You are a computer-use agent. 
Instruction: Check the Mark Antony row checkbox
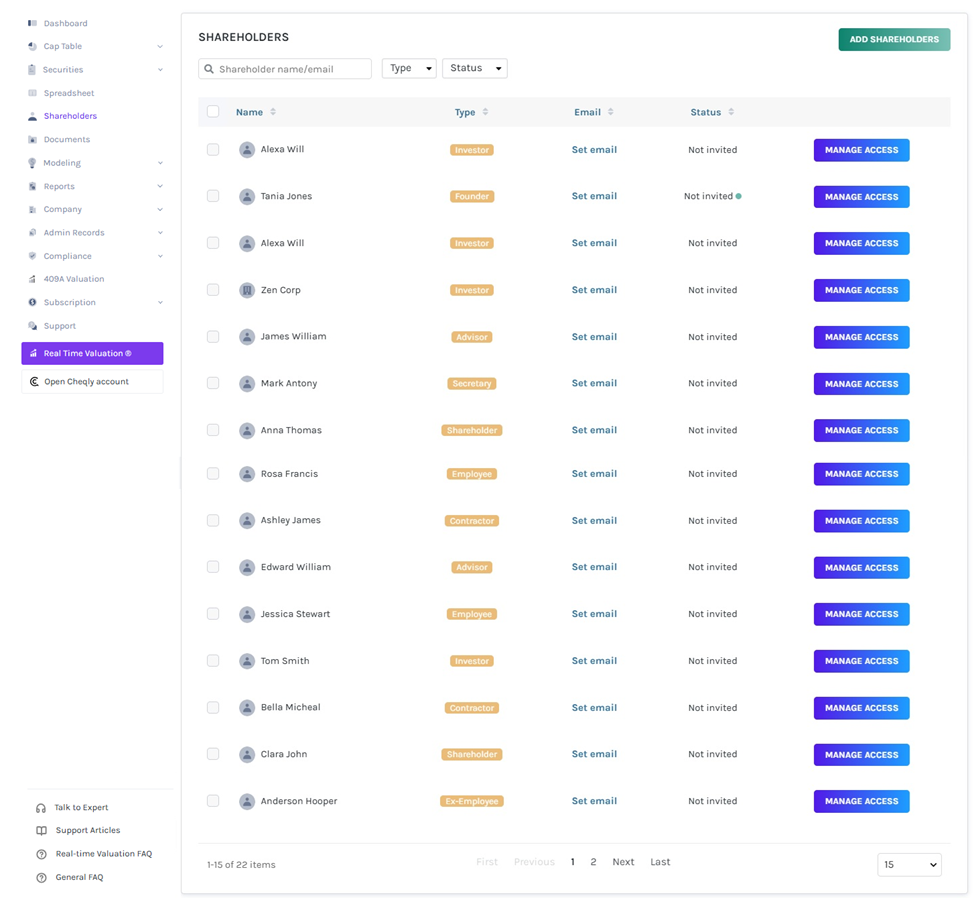[213, 383]
